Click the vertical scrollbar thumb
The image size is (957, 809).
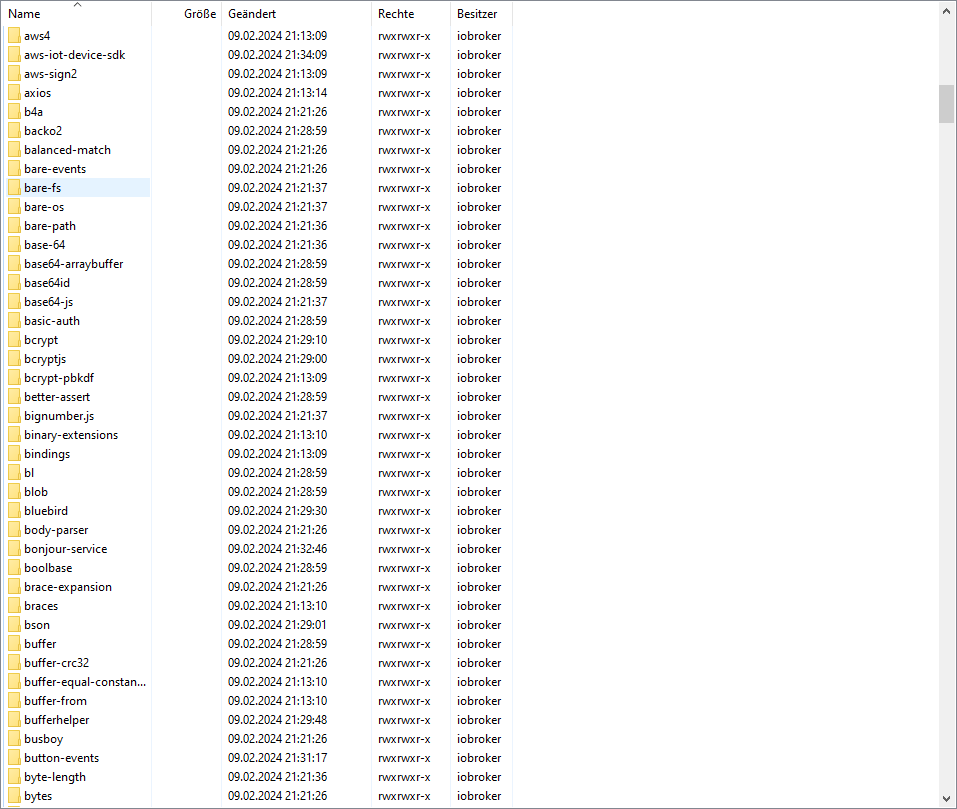(946, 104)
